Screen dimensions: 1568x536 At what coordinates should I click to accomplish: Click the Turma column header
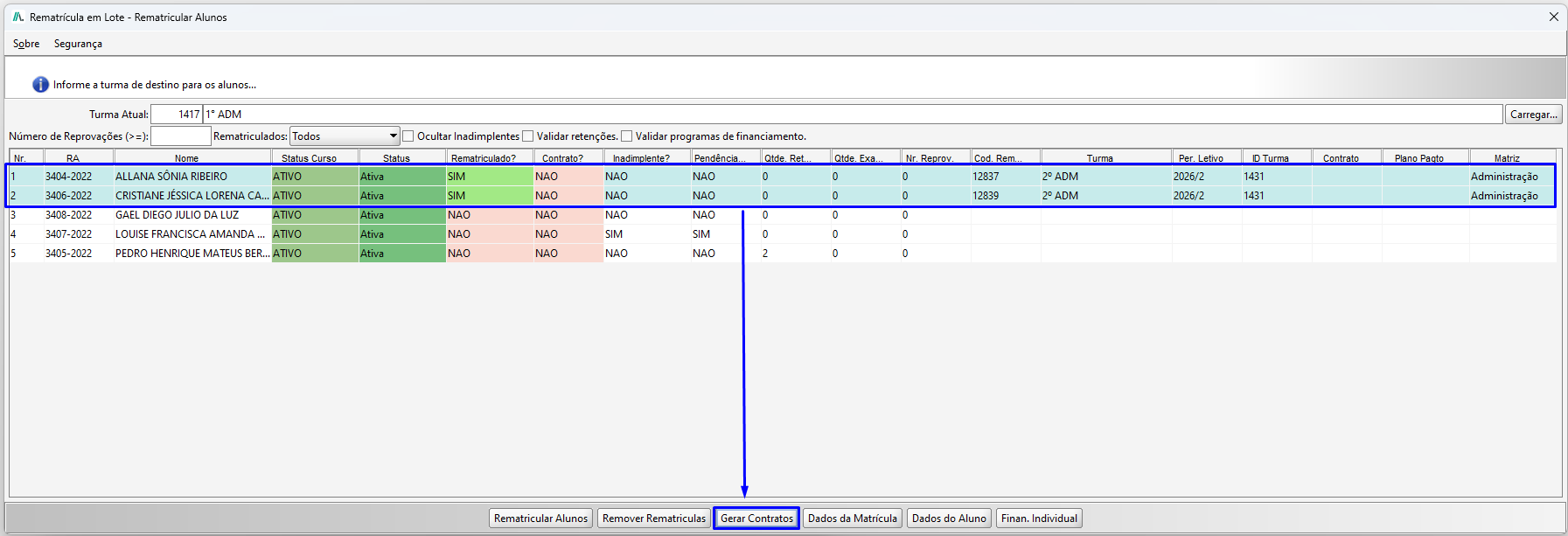(1106, 158)
